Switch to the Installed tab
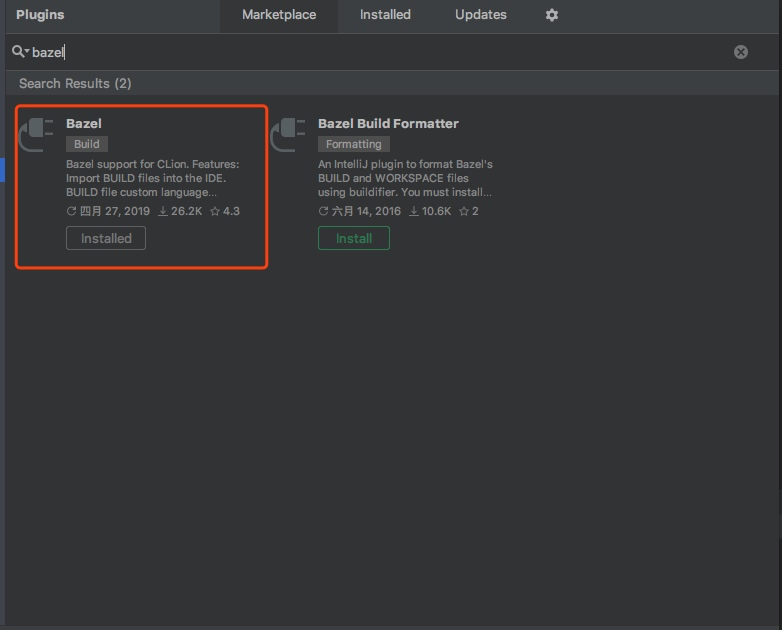 tap(385, 15)
